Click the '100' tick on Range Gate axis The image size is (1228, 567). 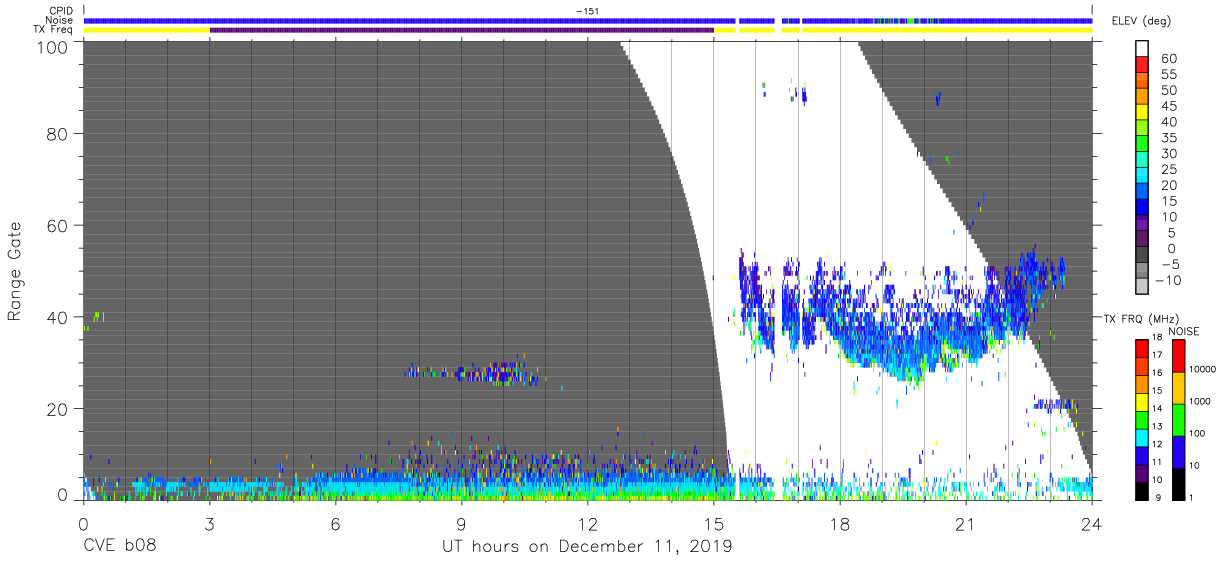click(54, 47)
